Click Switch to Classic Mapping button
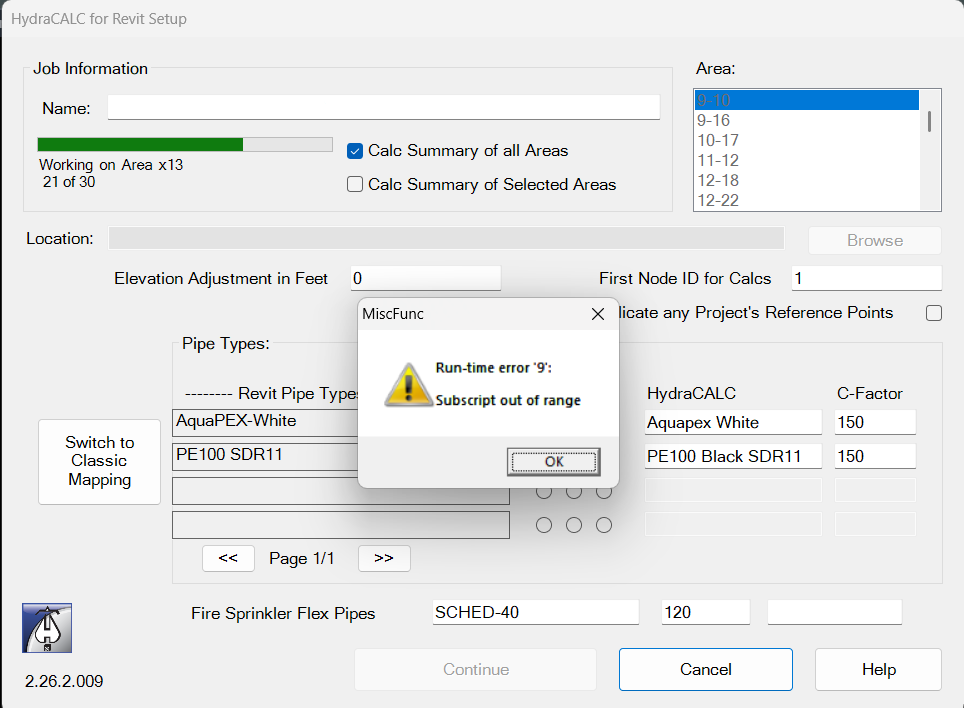 99,461
